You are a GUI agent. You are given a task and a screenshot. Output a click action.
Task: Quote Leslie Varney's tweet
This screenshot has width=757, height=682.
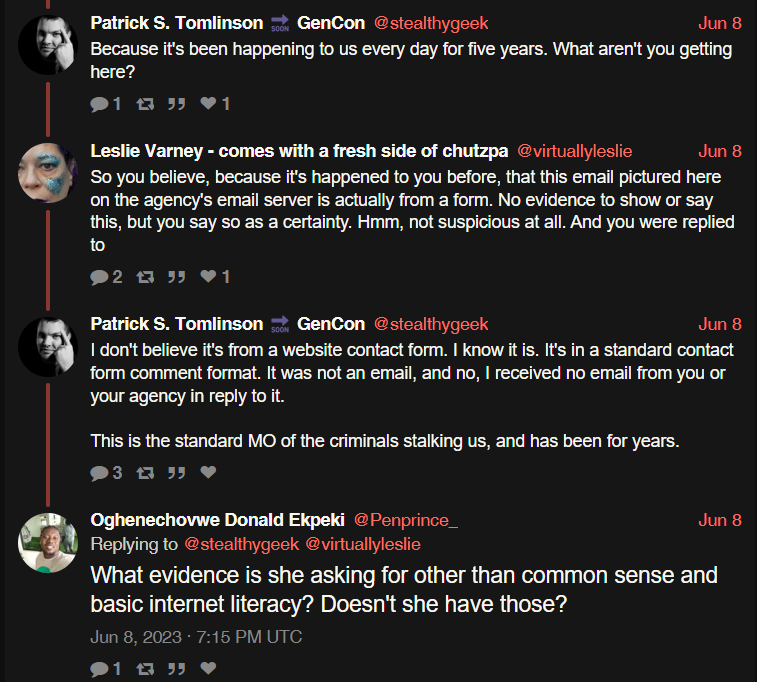(x=177, y=277)
